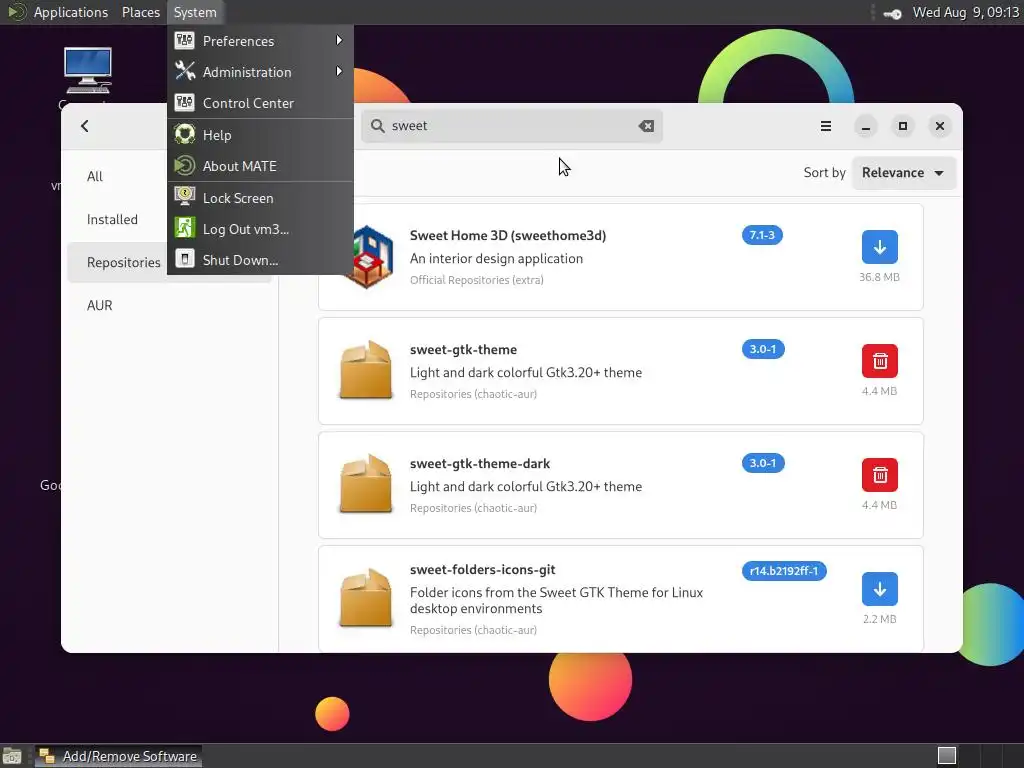
Task: Click the search field containing sweet
Action: tap(512, 126)
